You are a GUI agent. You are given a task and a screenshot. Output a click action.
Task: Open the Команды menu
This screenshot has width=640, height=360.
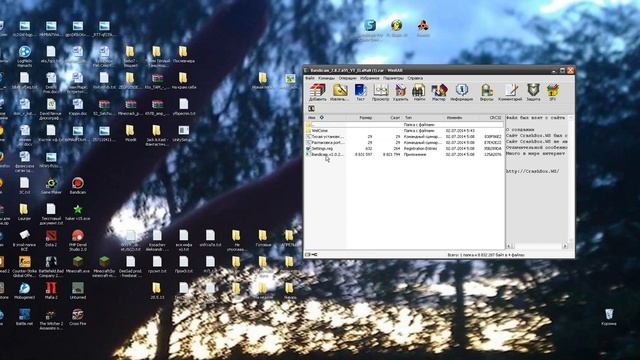[x=326, y=78]
